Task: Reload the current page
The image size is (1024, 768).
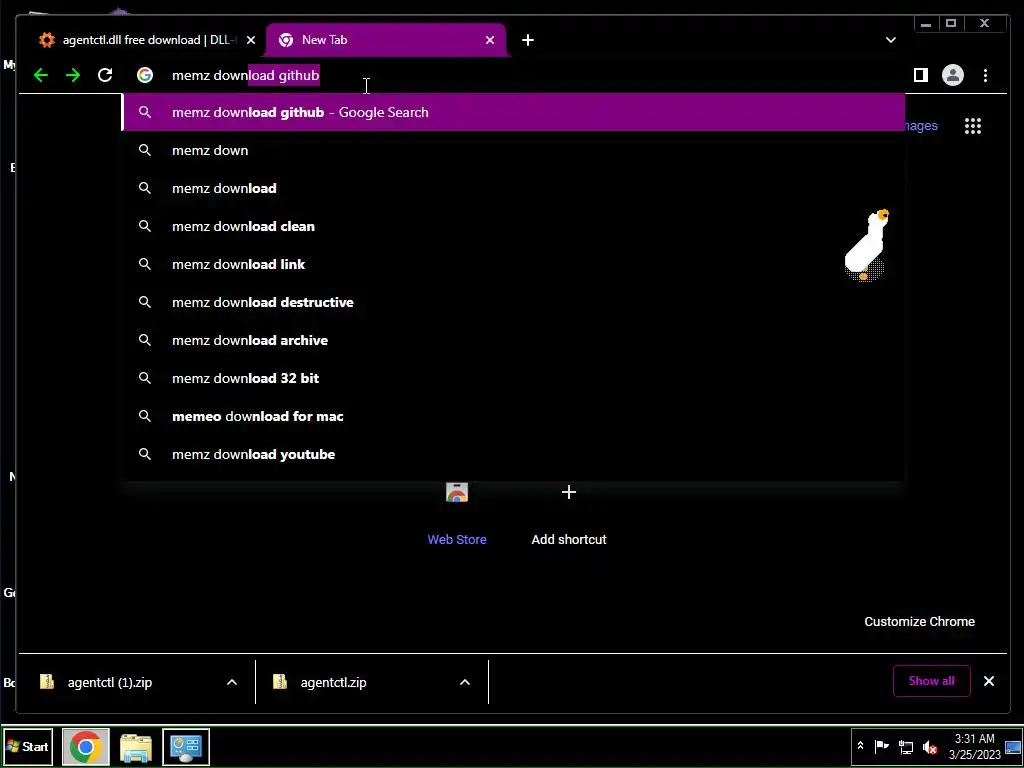Action: [105, 75]
